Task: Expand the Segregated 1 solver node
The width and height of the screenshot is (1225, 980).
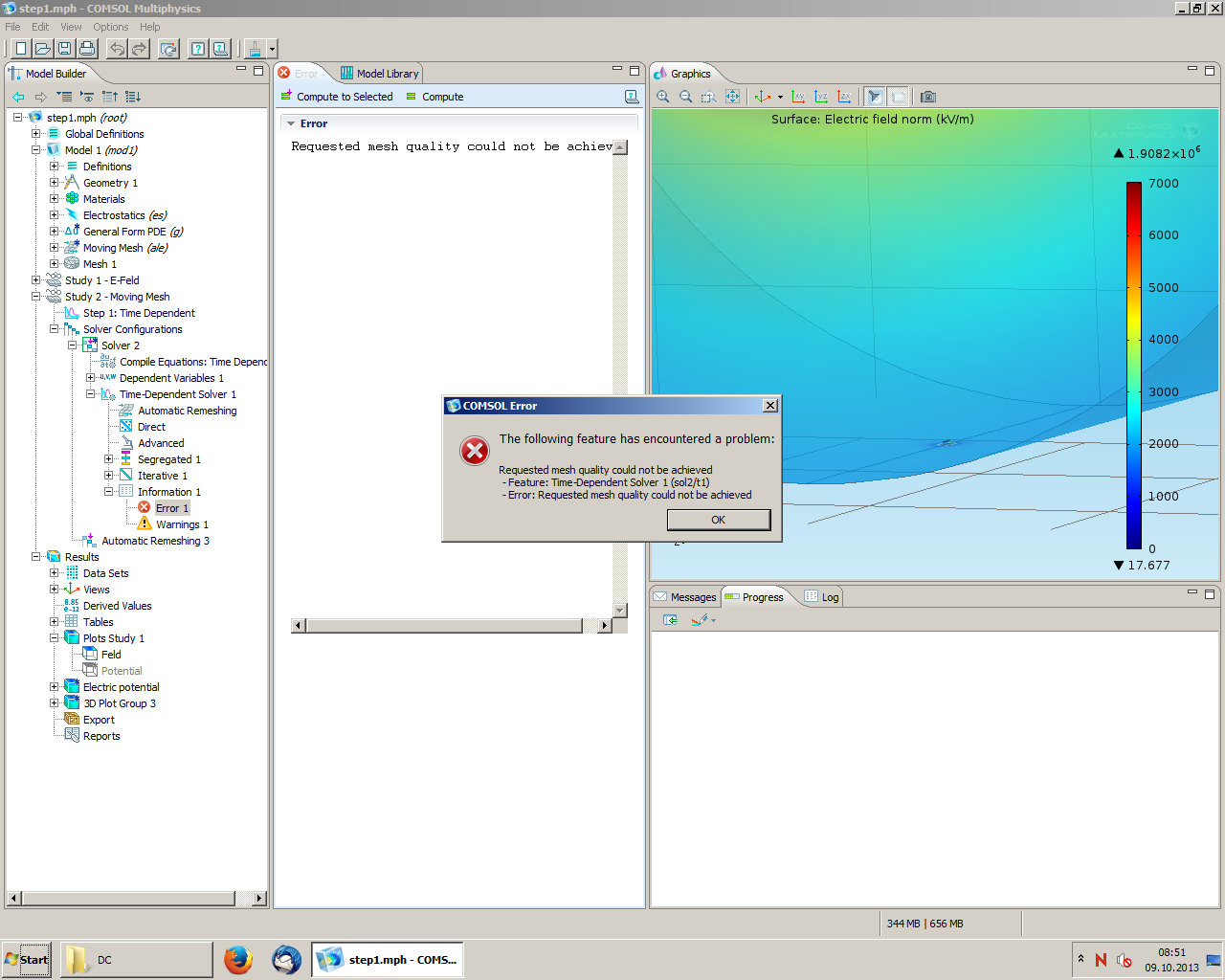Action: (x=108, y=459)
